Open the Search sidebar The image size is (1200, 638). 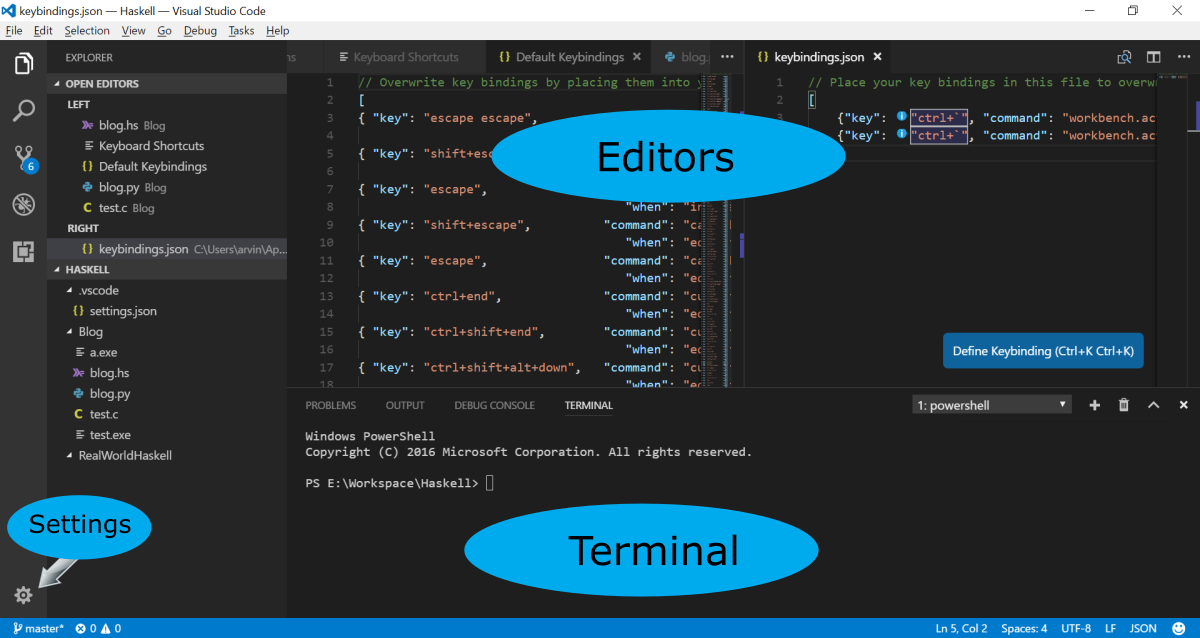pyautogui.click(x=22, y=110)
